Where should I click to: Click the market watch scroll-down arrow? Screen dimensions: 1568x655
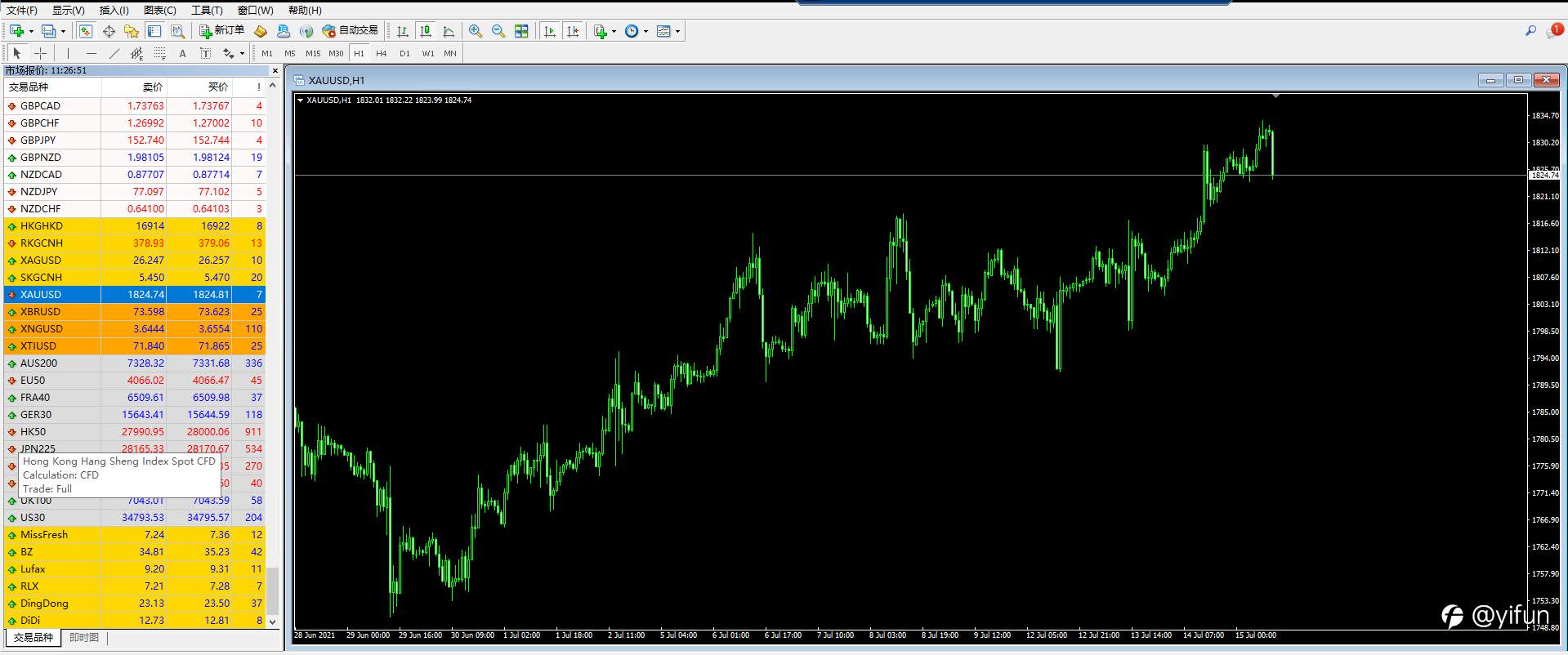click(x=273, y=622)
